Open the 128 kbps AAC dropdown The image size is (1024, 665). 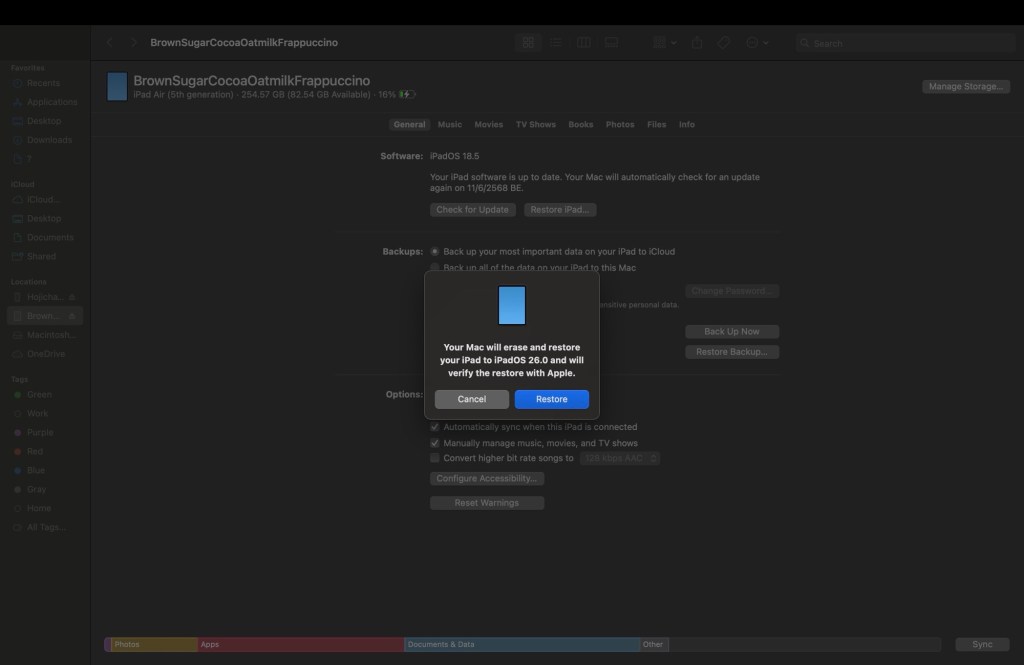pos(621,458)
